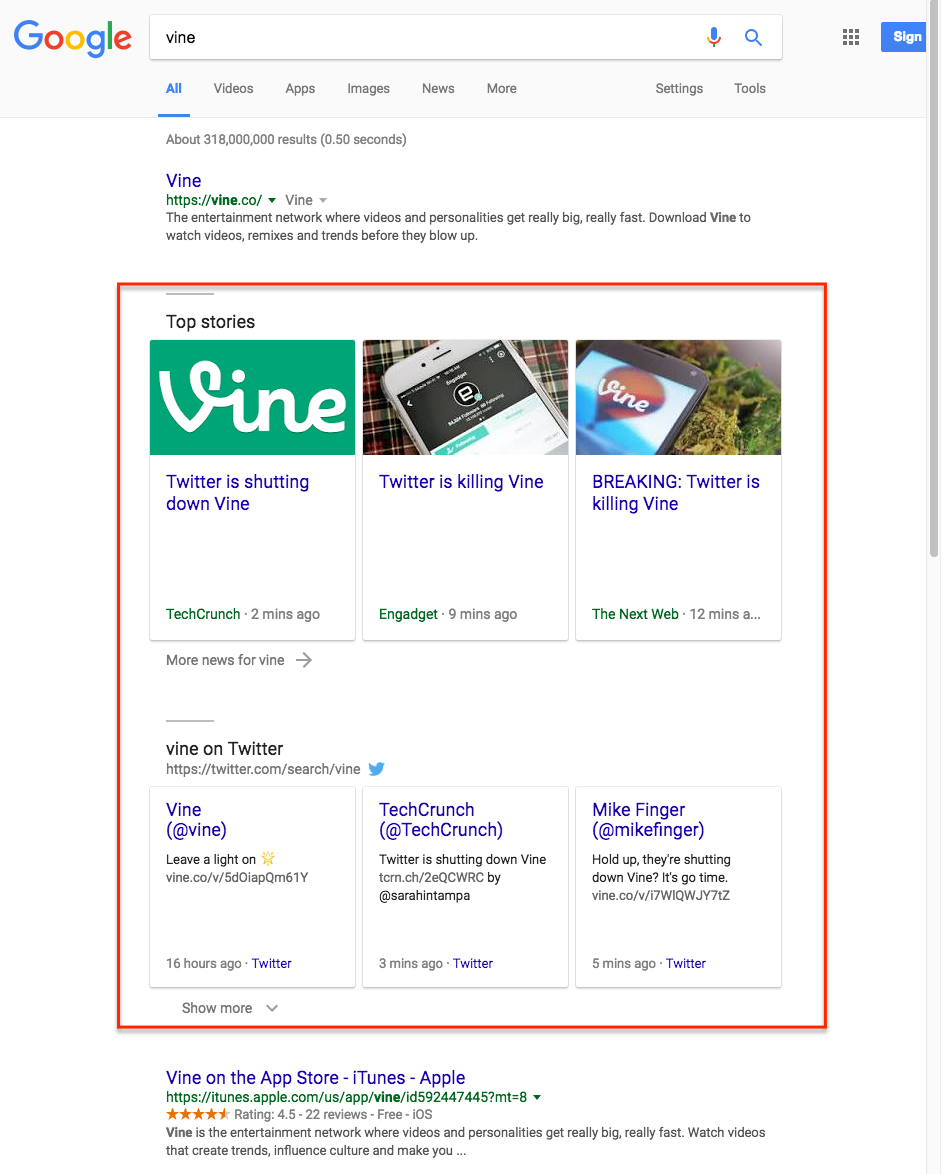Image resolution: width=941 pixels, height=1174 pixels.
Task: Open the Settings menu
Action: pos(679,88)
